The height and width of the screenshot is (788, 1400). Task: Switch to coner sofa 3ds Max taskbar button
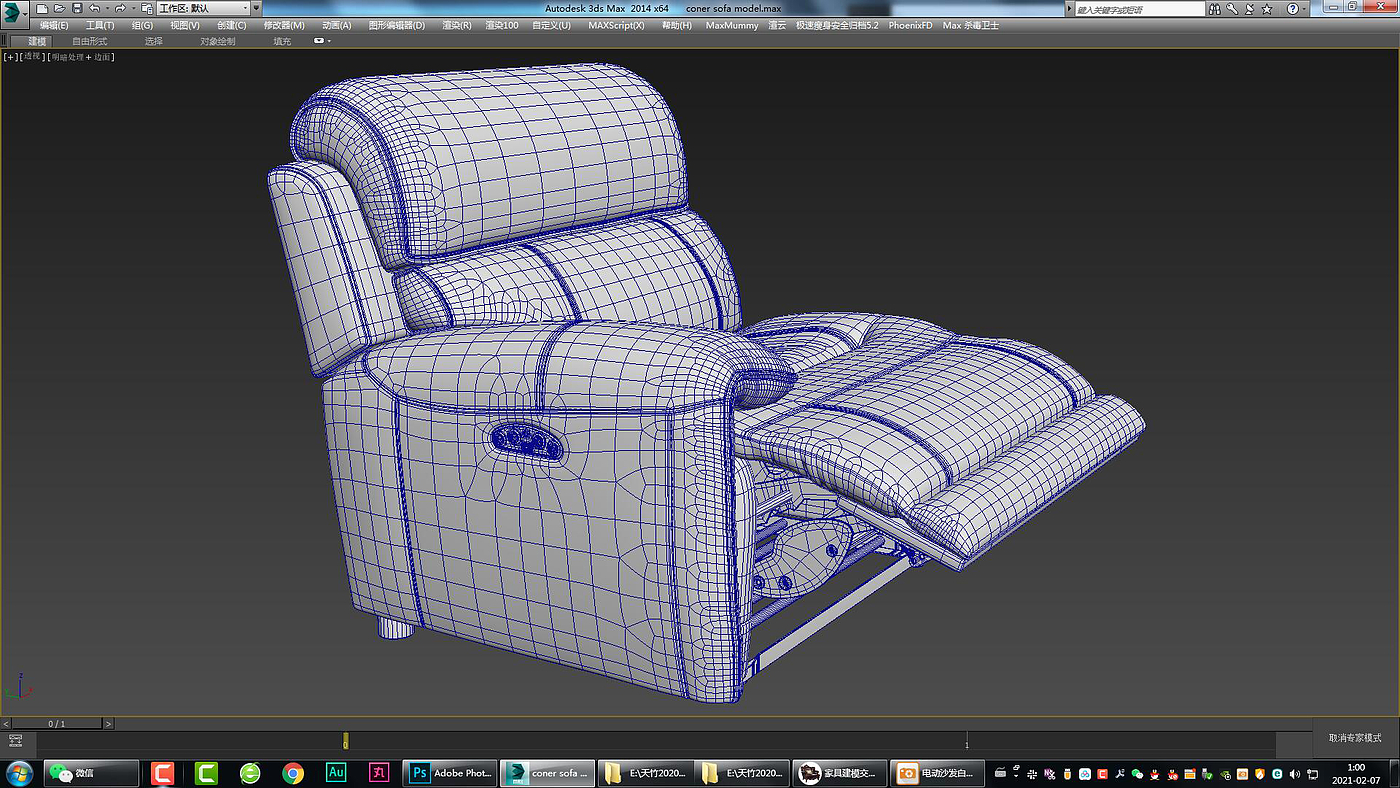point(547,772)
